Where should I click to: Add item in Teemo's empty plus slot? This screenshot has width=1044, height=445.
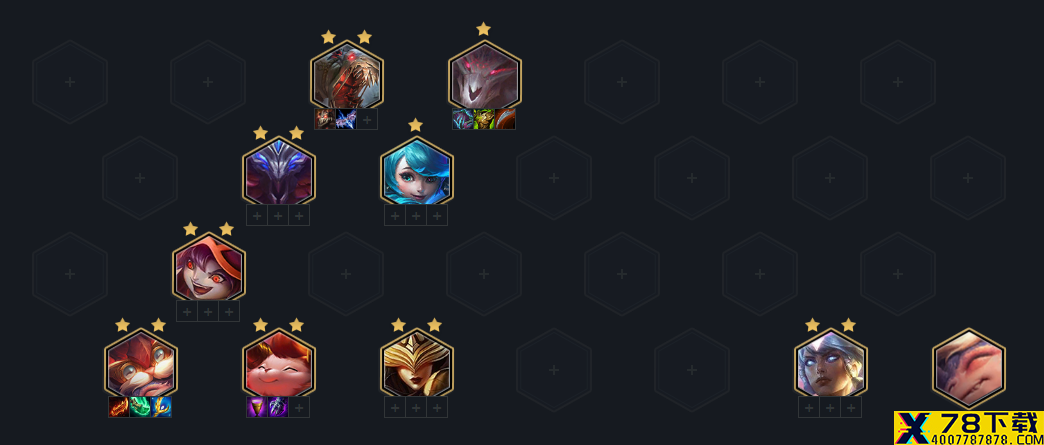point(299,407)
